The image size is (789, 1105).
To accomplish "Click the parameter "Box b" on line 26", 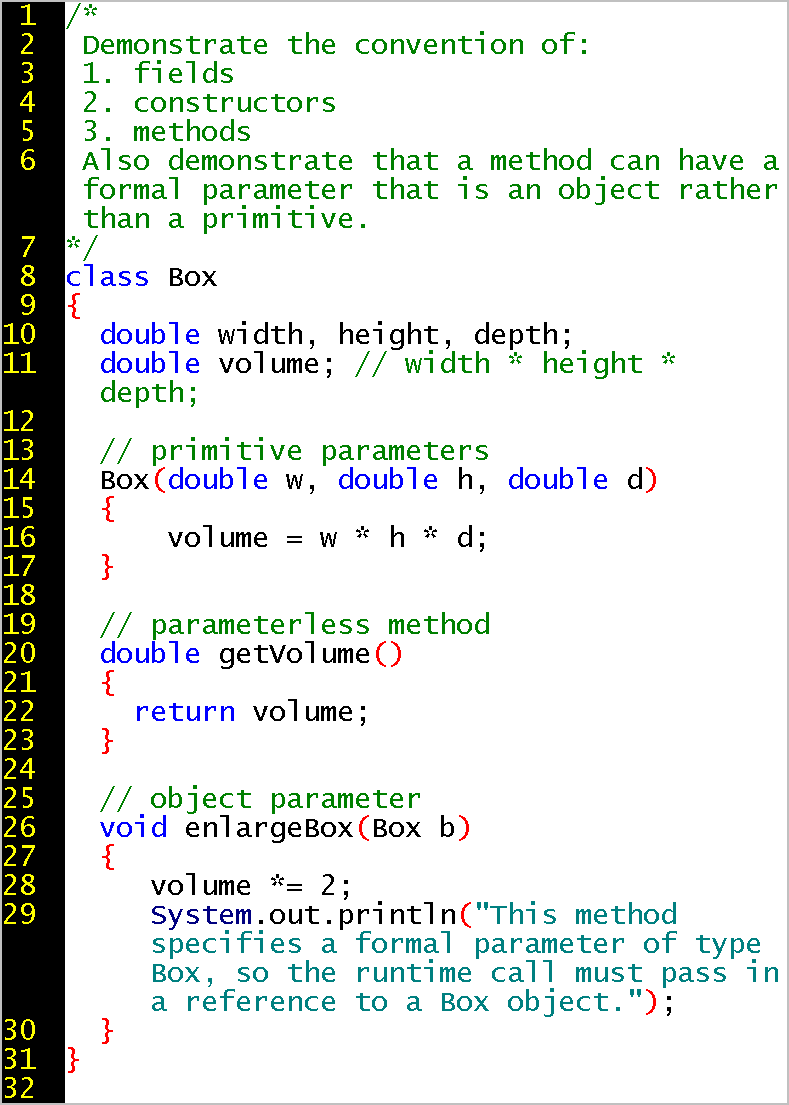I will tap(413, 828).
